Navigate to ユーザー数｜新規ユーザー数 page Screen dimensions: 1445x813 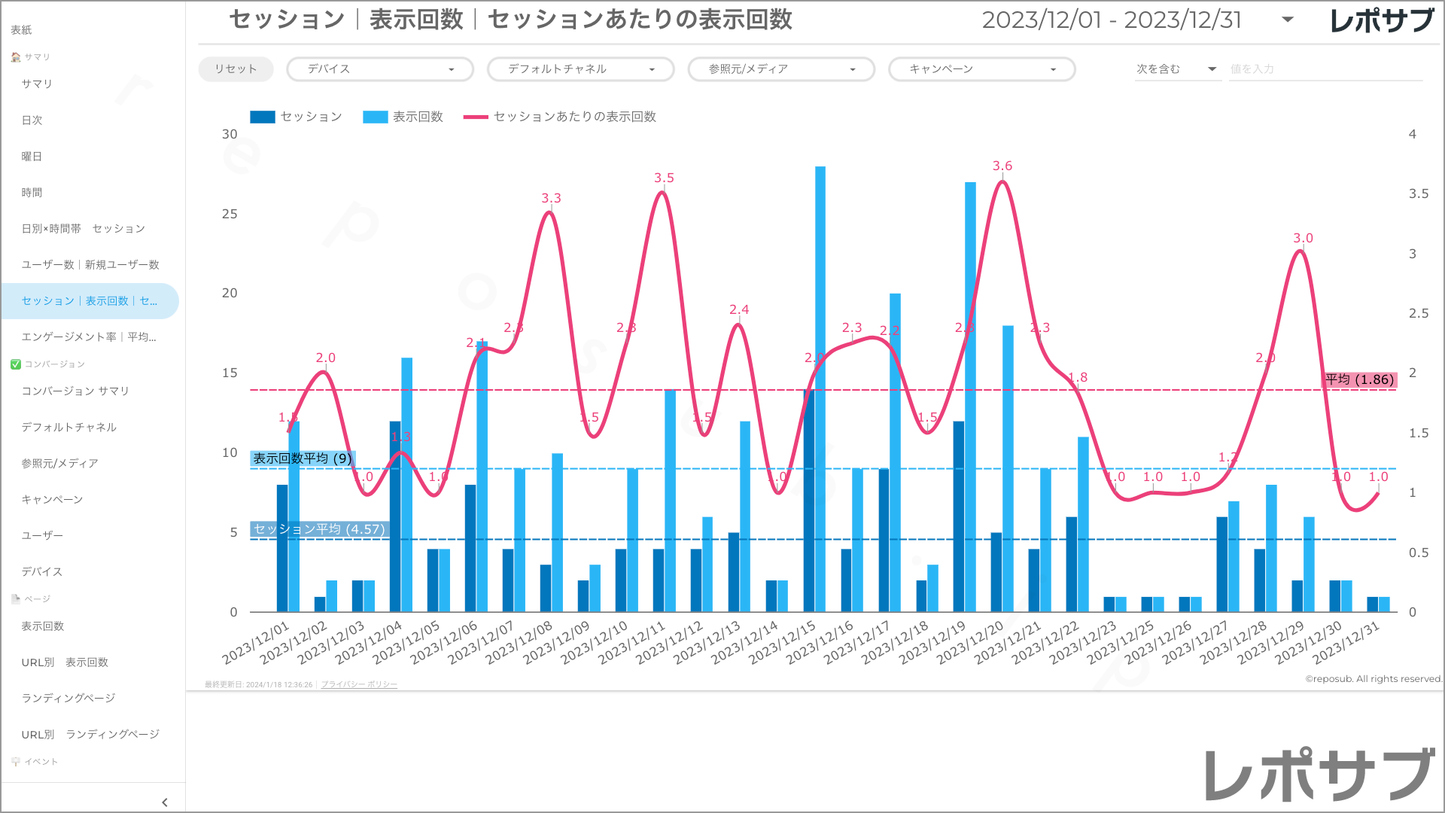click(x=90, y=265)
